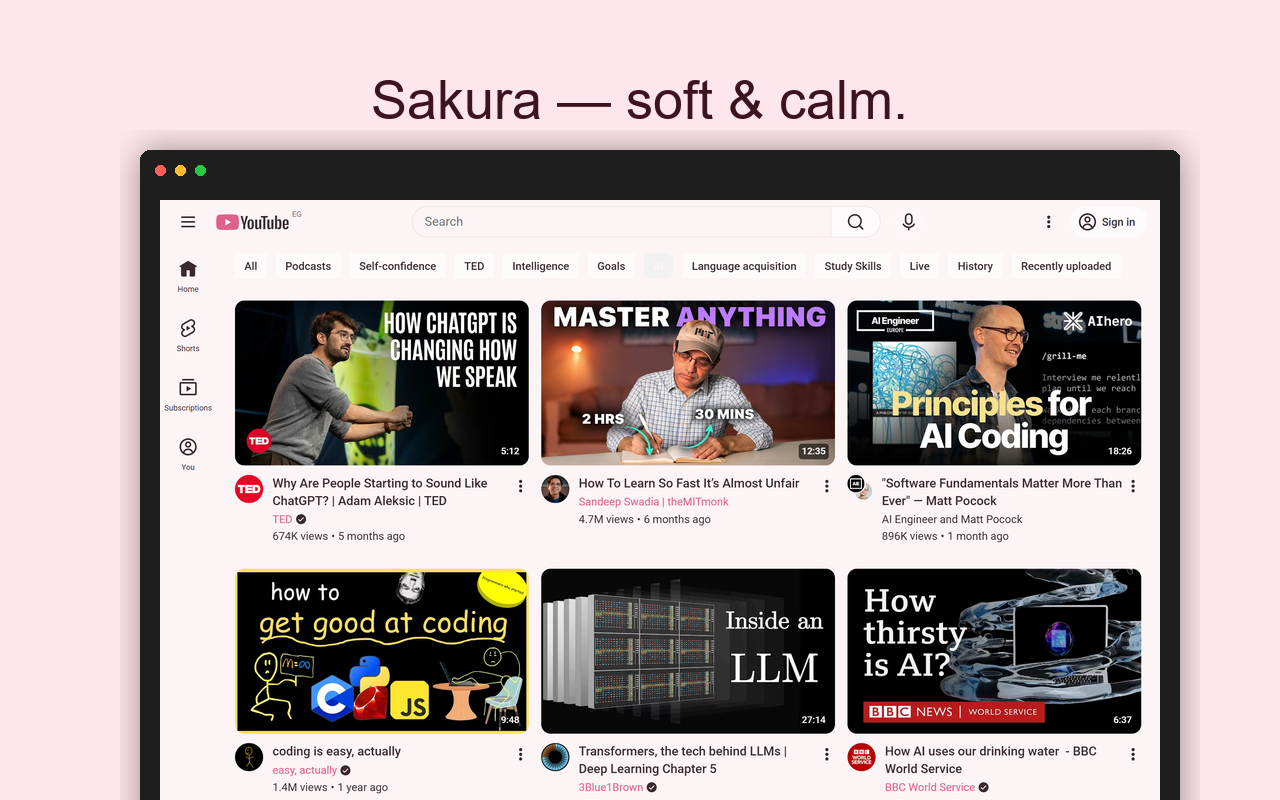This screenshot has height=800, width=1280.
Task: Click into the Search input field
Action: click(x=621, y=222)
